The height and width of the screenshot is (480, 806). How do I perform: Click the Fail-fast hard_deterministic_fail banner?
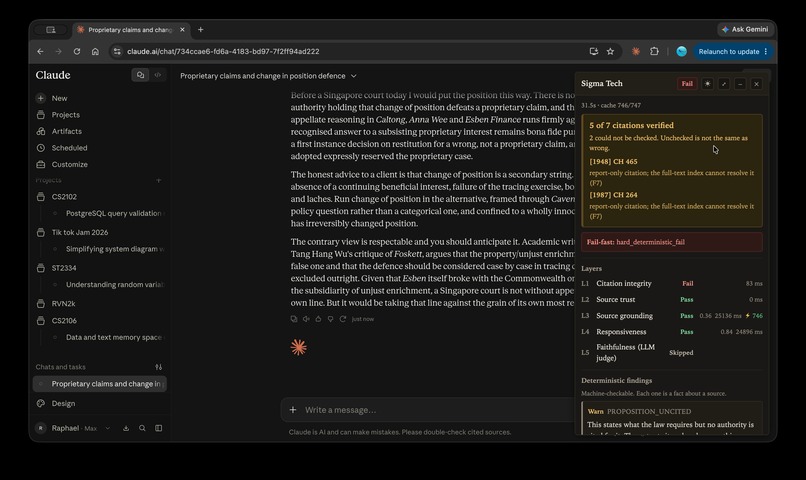[672, 242]
